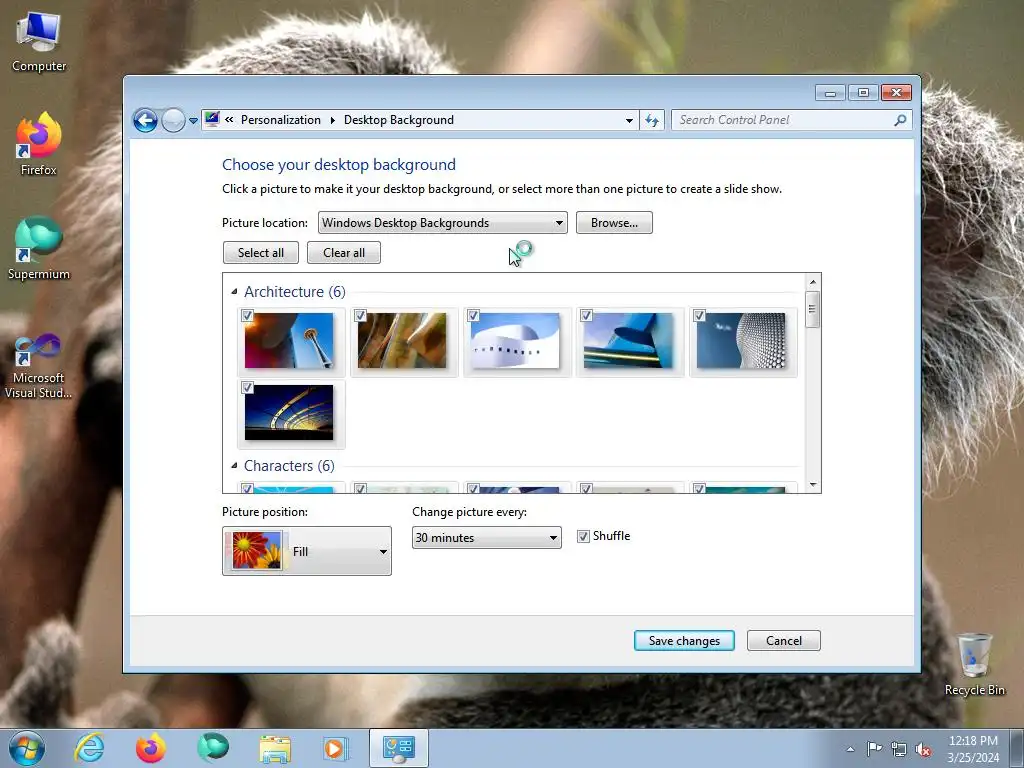The image size is (1024, 768).
Task: Open Picture location combo box
Action: click(x=443, y=223)
